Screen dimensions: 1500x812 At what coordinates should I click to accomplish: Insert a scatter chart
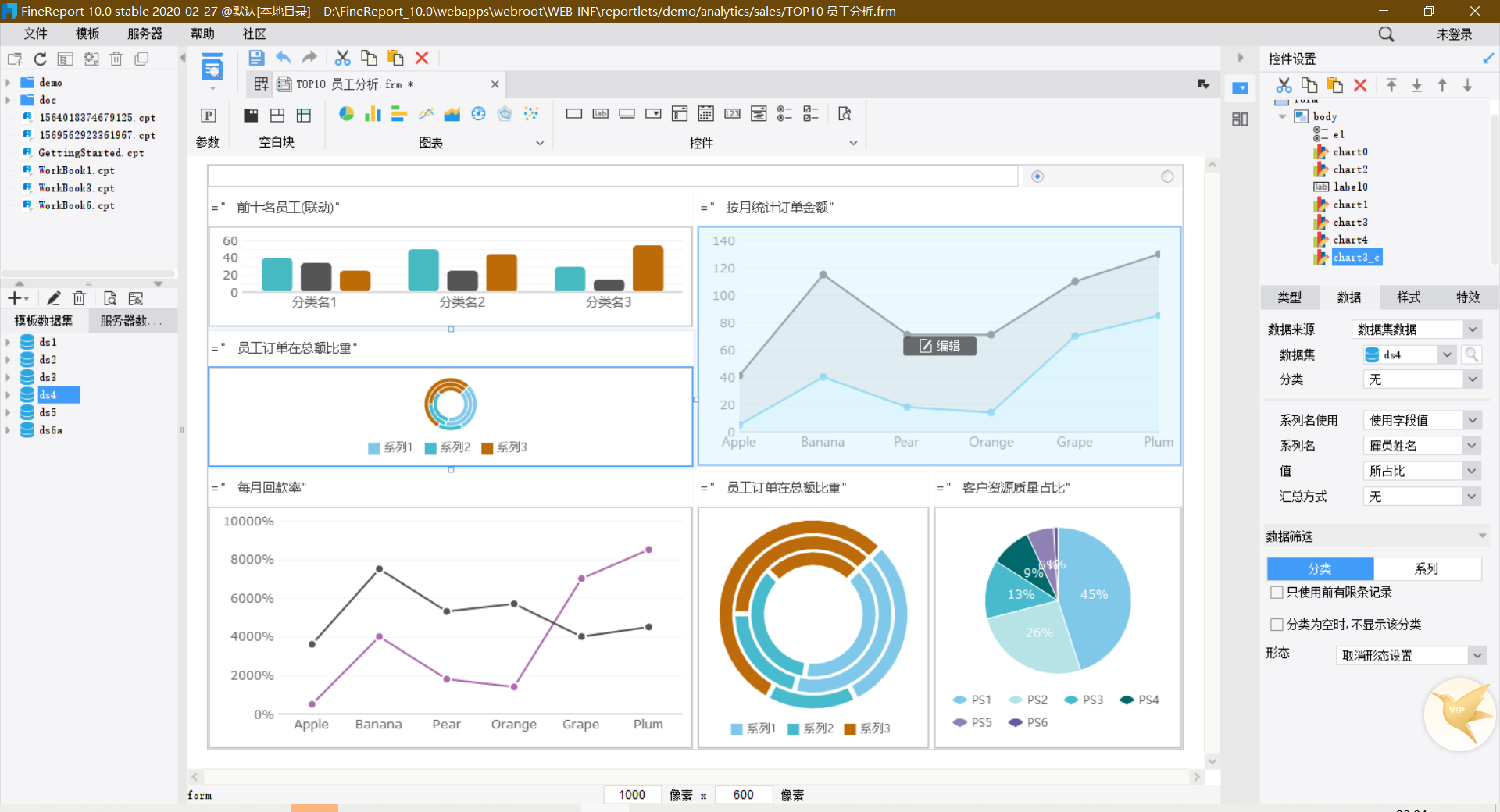pos(532,114)
